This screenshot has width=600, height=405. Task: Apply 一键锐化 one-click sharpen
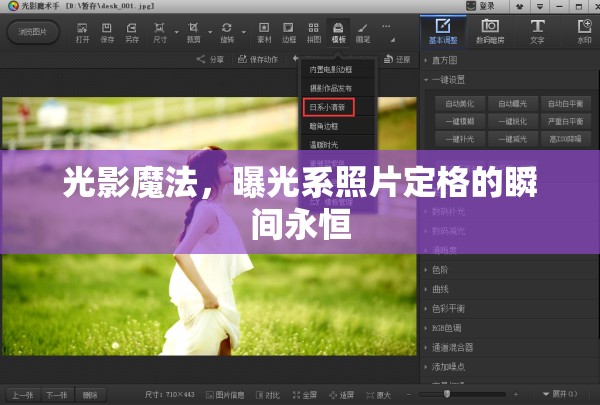pos(513,121)
